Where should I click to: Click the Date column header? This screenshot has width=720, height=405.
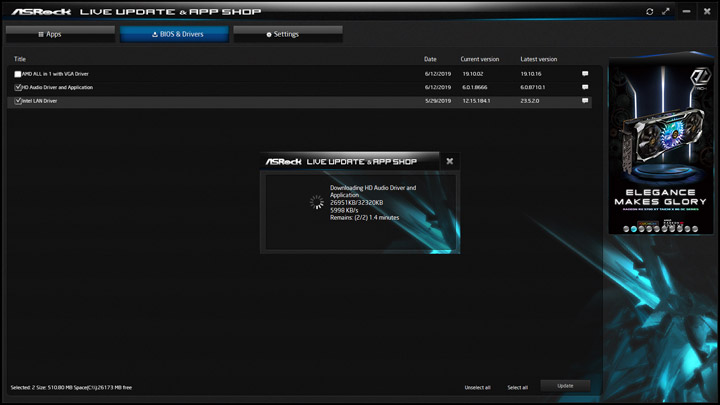tap(430, 59)
